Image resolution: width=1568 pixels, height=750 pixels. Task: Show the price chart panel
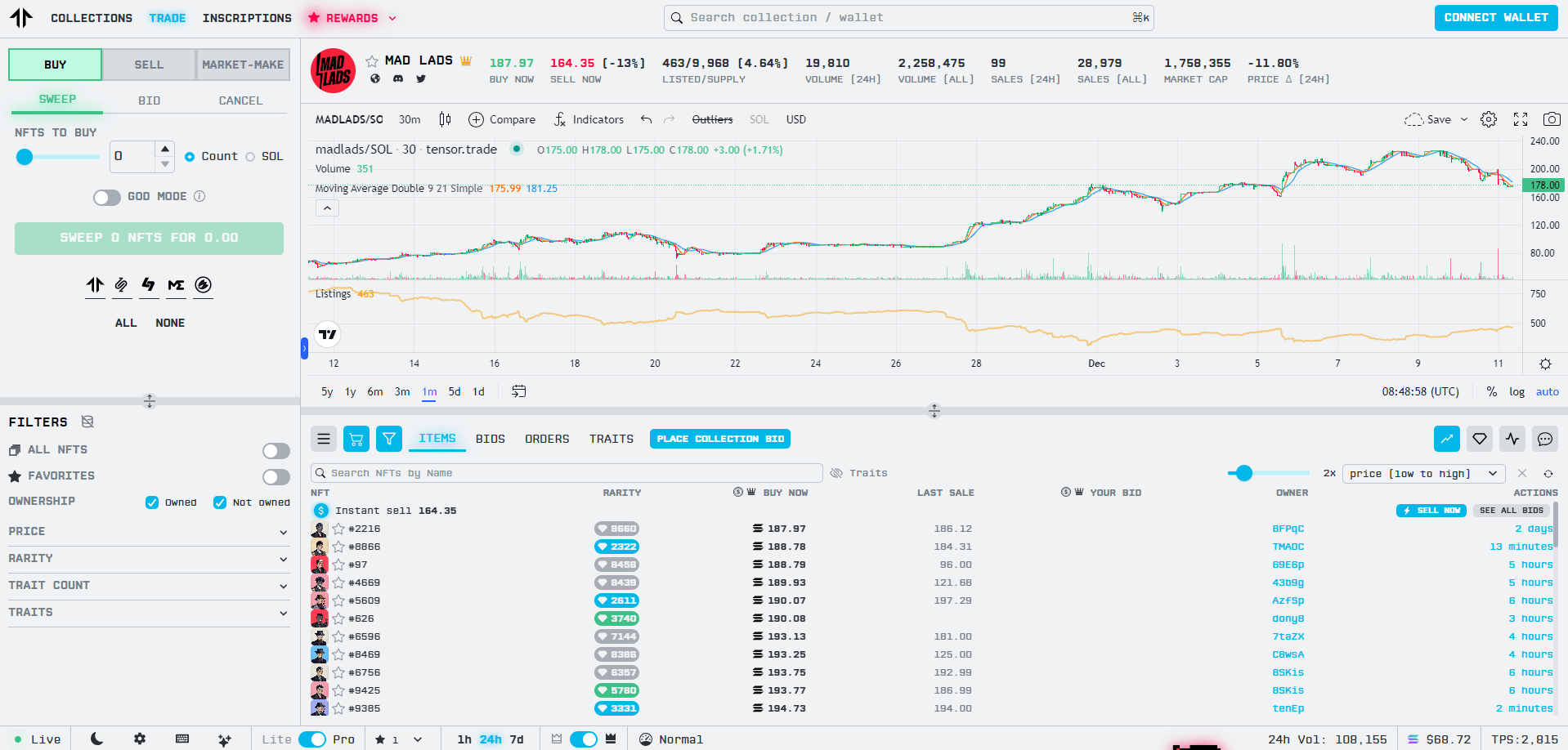pyautogui.click(x=1447, y=439)
